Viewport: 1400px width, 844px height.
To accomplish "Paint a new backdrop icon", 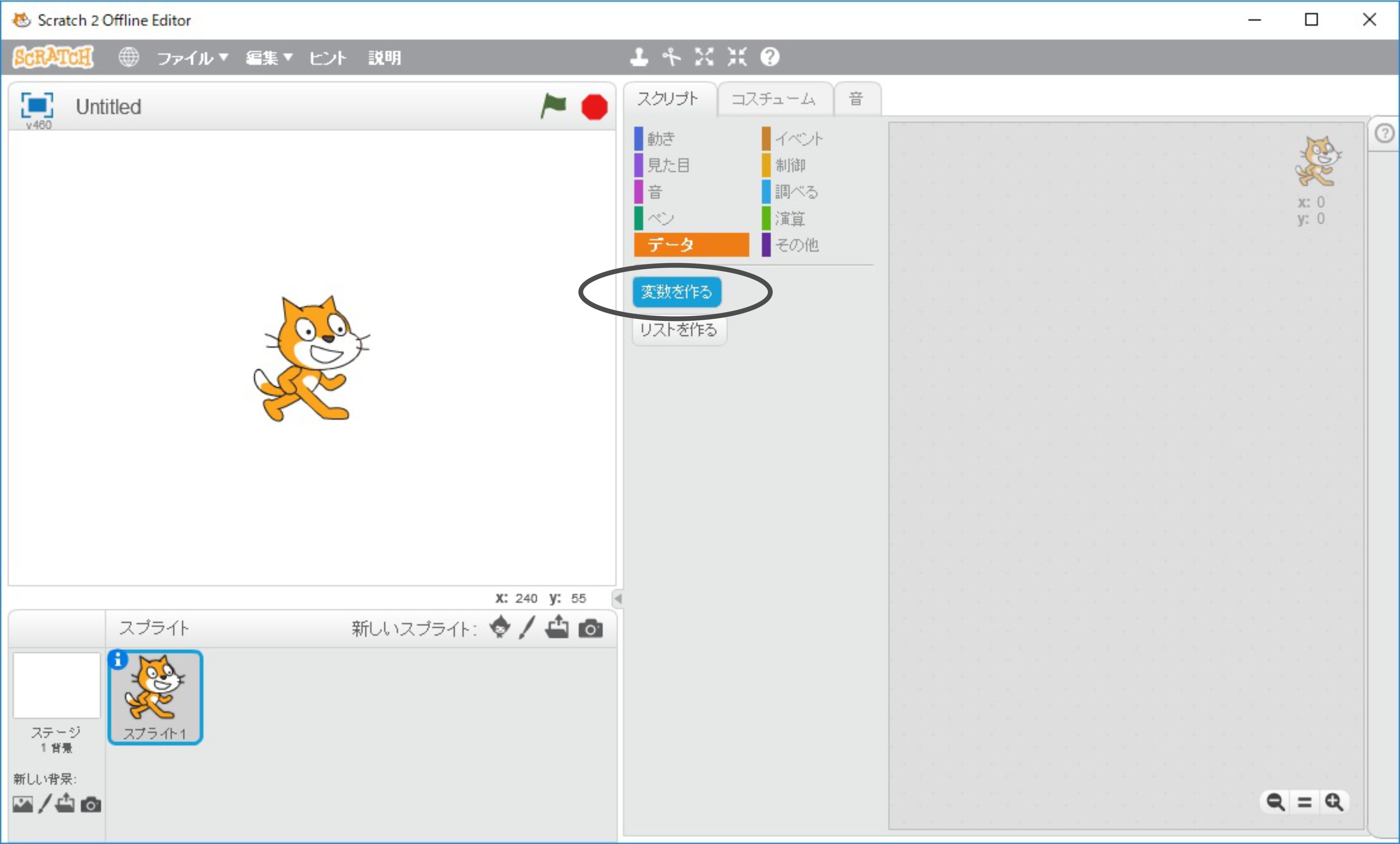I will click(45, 804).
